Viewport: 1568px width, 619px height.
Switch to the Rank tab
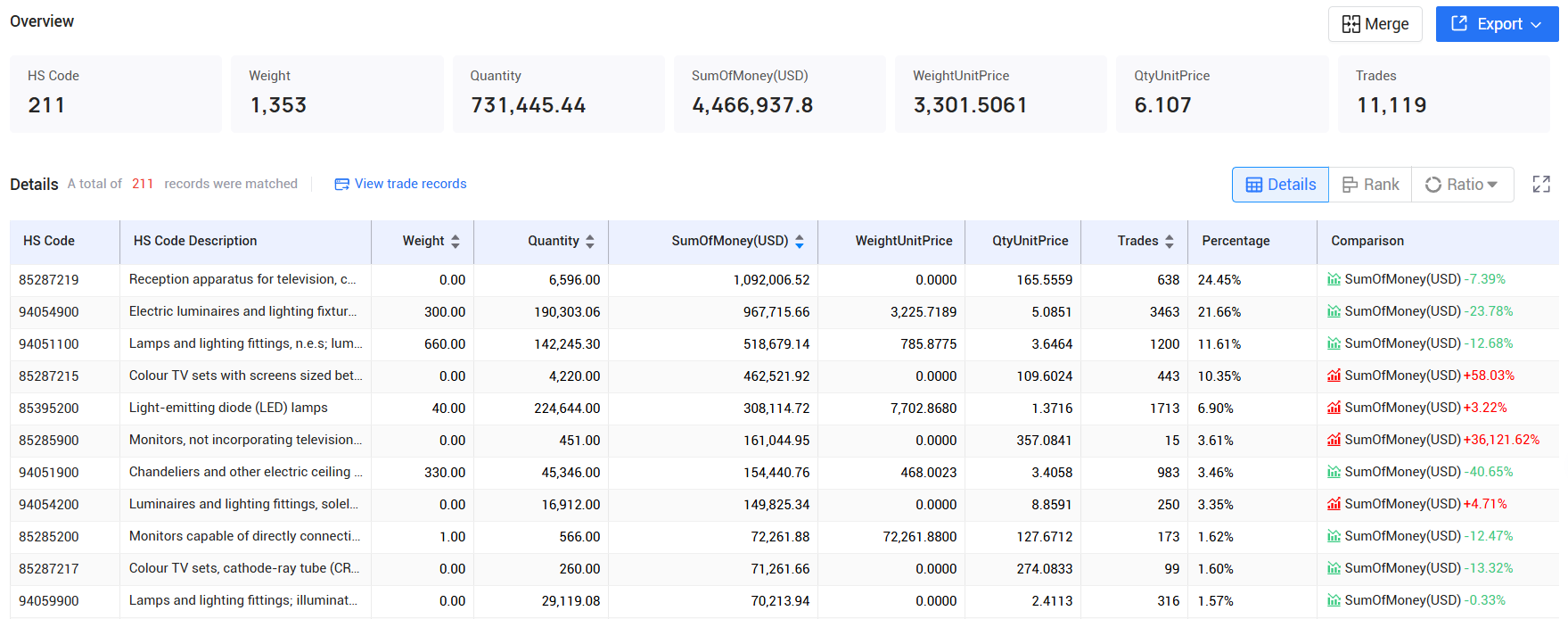pyautogui.click(x=1370, y=185)
